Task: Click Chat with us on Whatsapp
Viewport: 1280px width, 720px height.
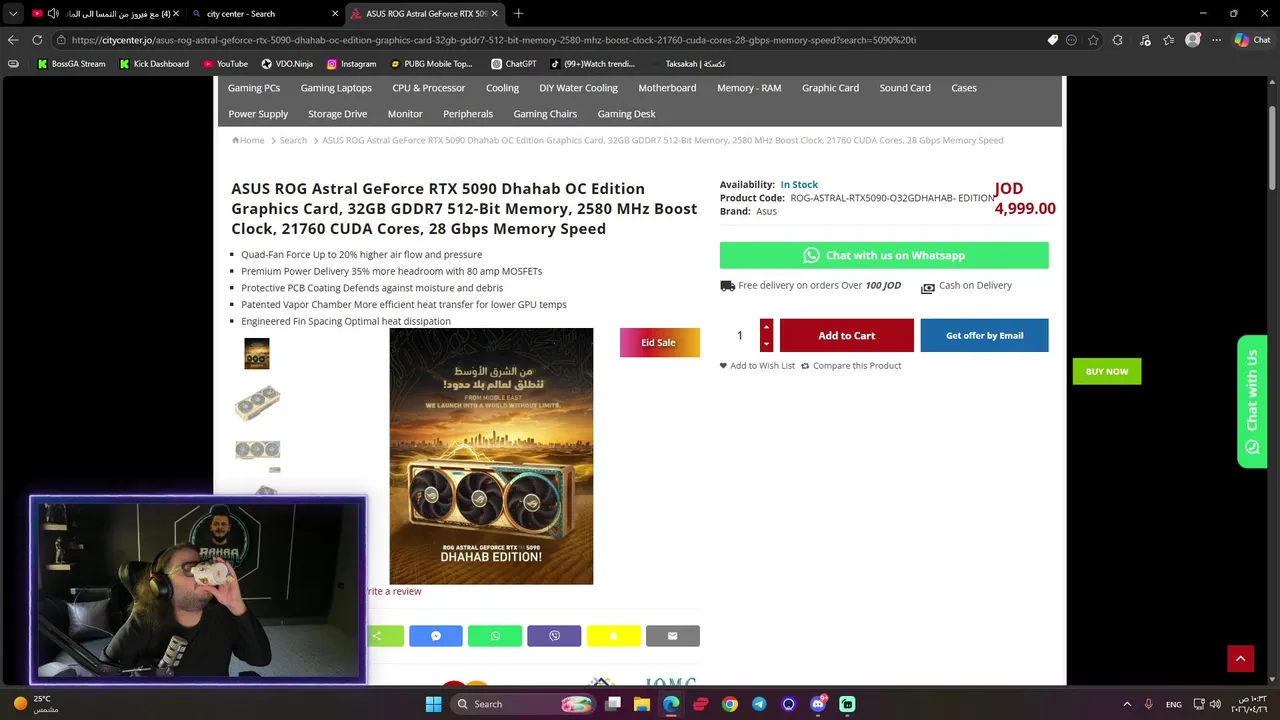Action: (884, 255)
